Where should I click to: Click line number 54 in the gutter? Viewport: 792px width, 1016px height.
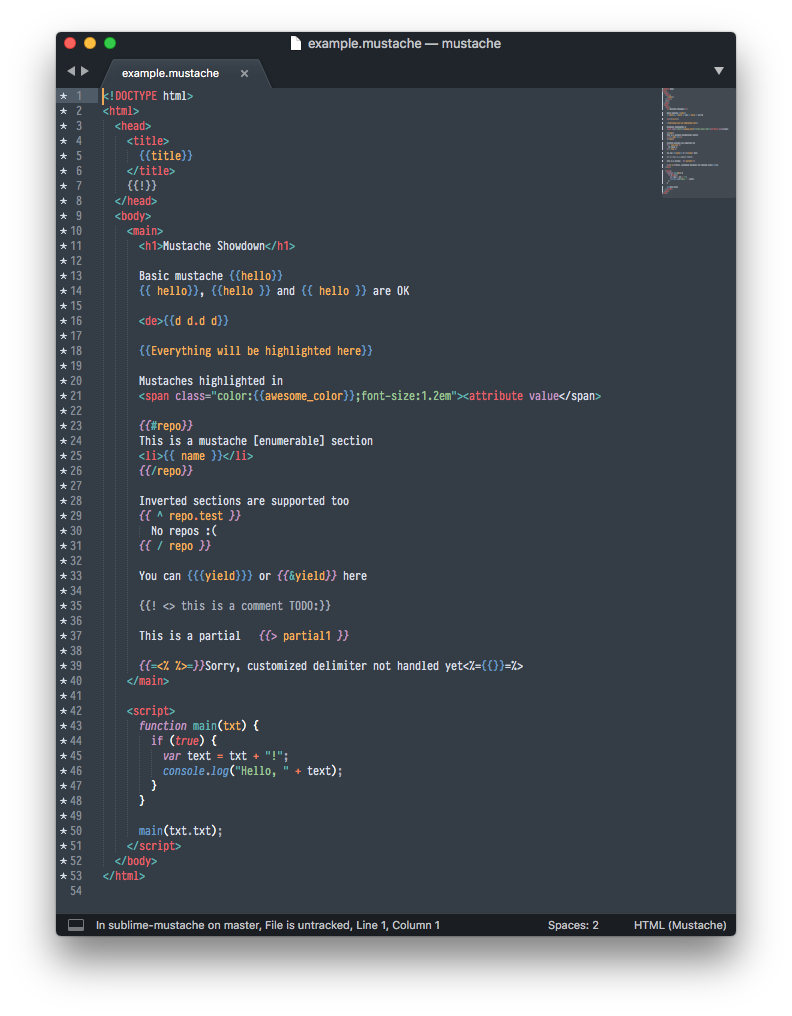pos(76,891)
